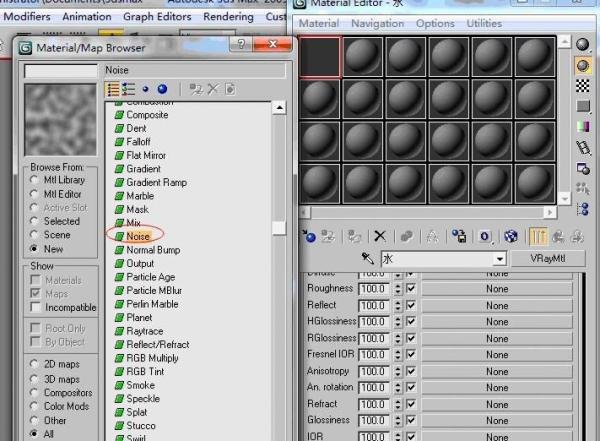Toggle the Incompatible checkbox
Viewport: 600px width, 441px height.
tap(34, 307)
